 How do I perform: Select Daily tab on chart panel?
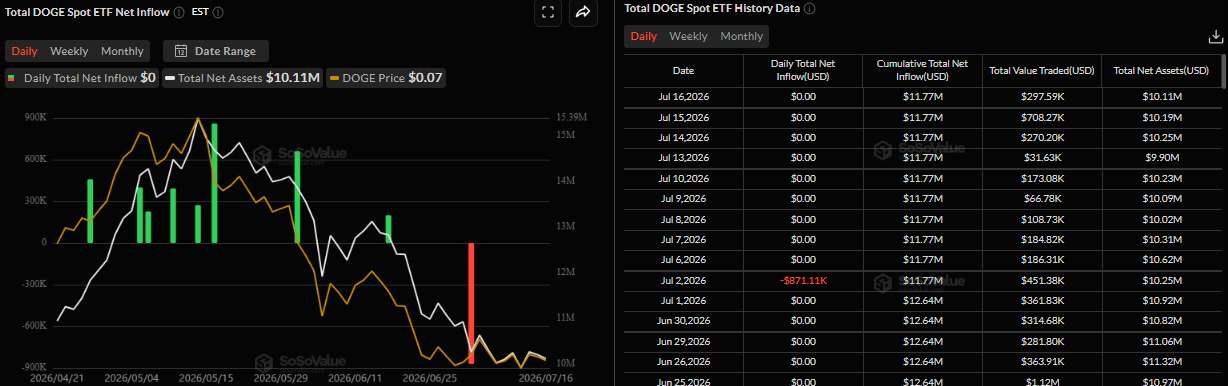[25, 51]
